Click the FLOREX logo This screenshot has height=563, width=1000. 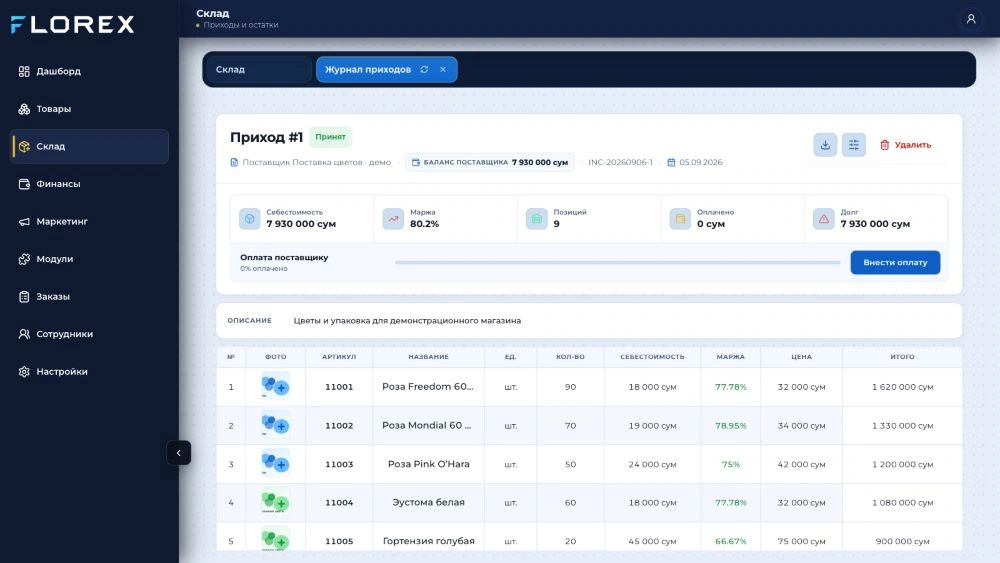click(73, 25)
